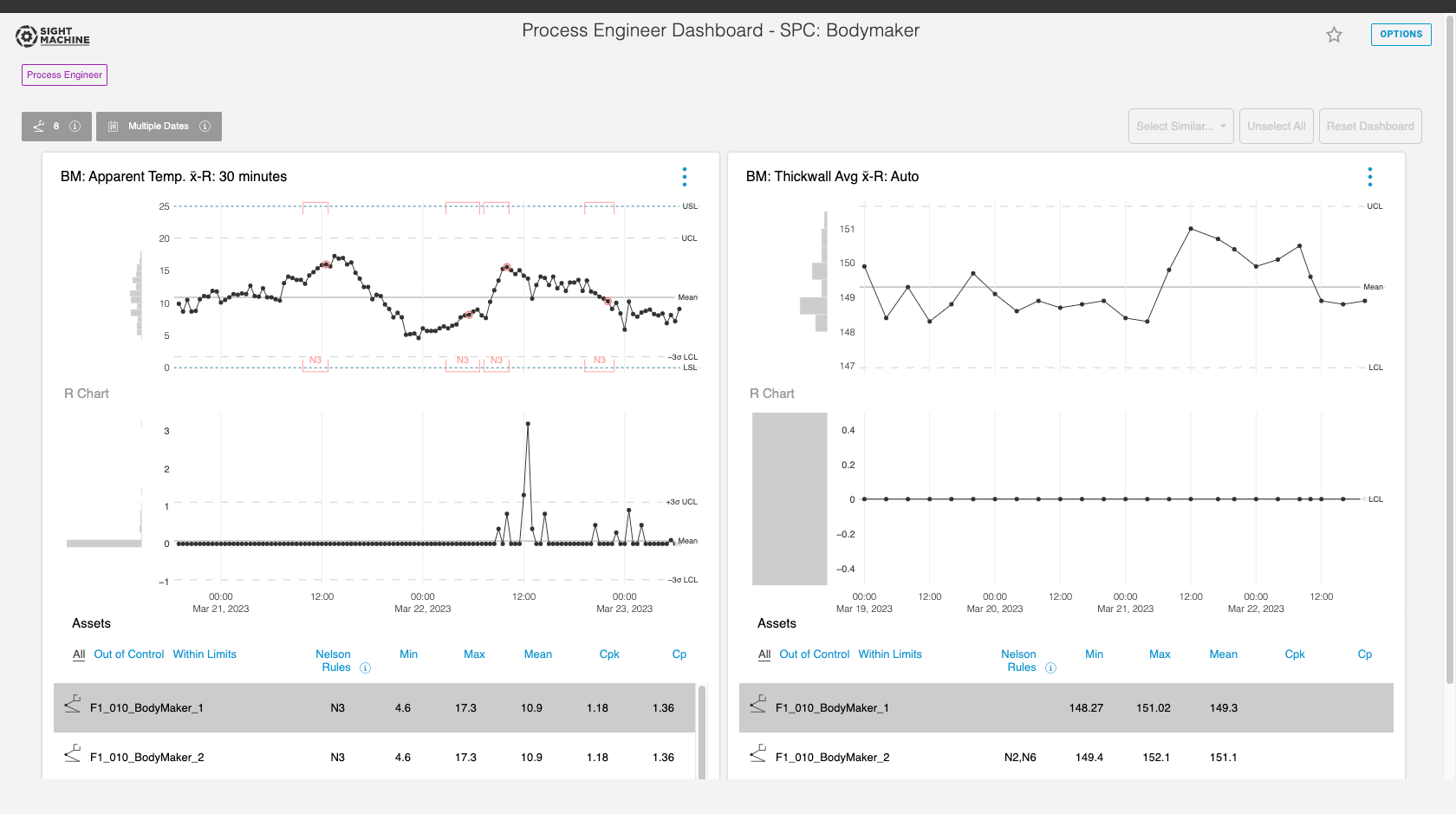Image resolution: width=1456 pixels, height=814 pixels.
Task: Sort left table by Min column
Action: tap(409, 654)
